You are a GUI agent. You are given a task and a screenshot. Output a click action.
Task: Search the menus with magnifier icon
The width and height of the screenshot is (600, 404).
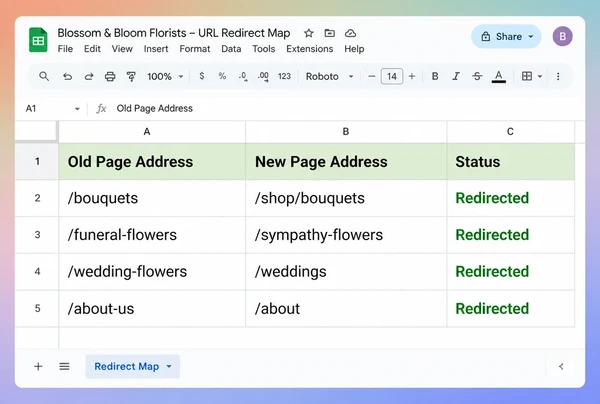(x=44, y=76)
